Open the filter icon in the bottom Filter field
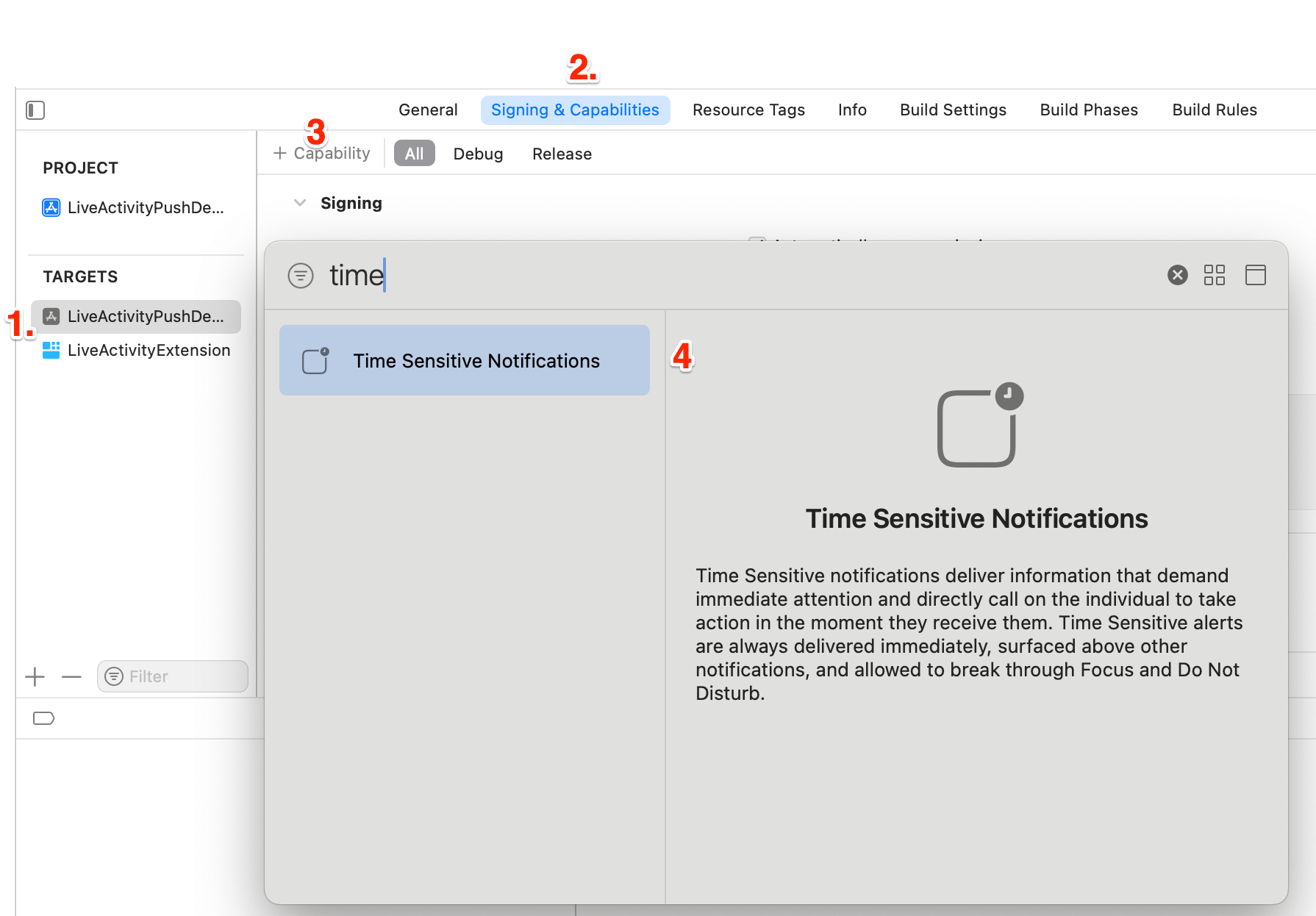Image resolution: width=1316 pixels, height=916 pixels. point(115,676)
